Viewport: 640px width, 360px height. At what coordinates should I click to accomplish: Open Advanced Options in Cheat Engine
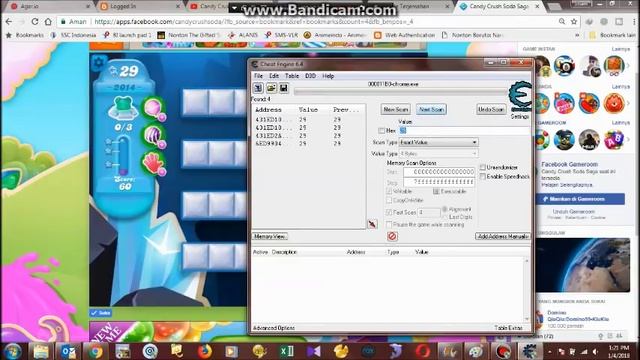(274, 328)
